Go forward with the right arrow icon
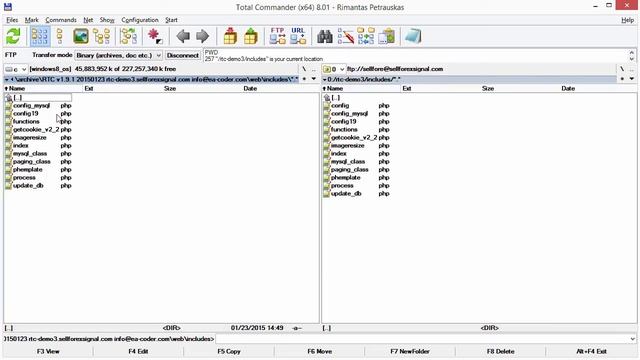 click(202, 36)
